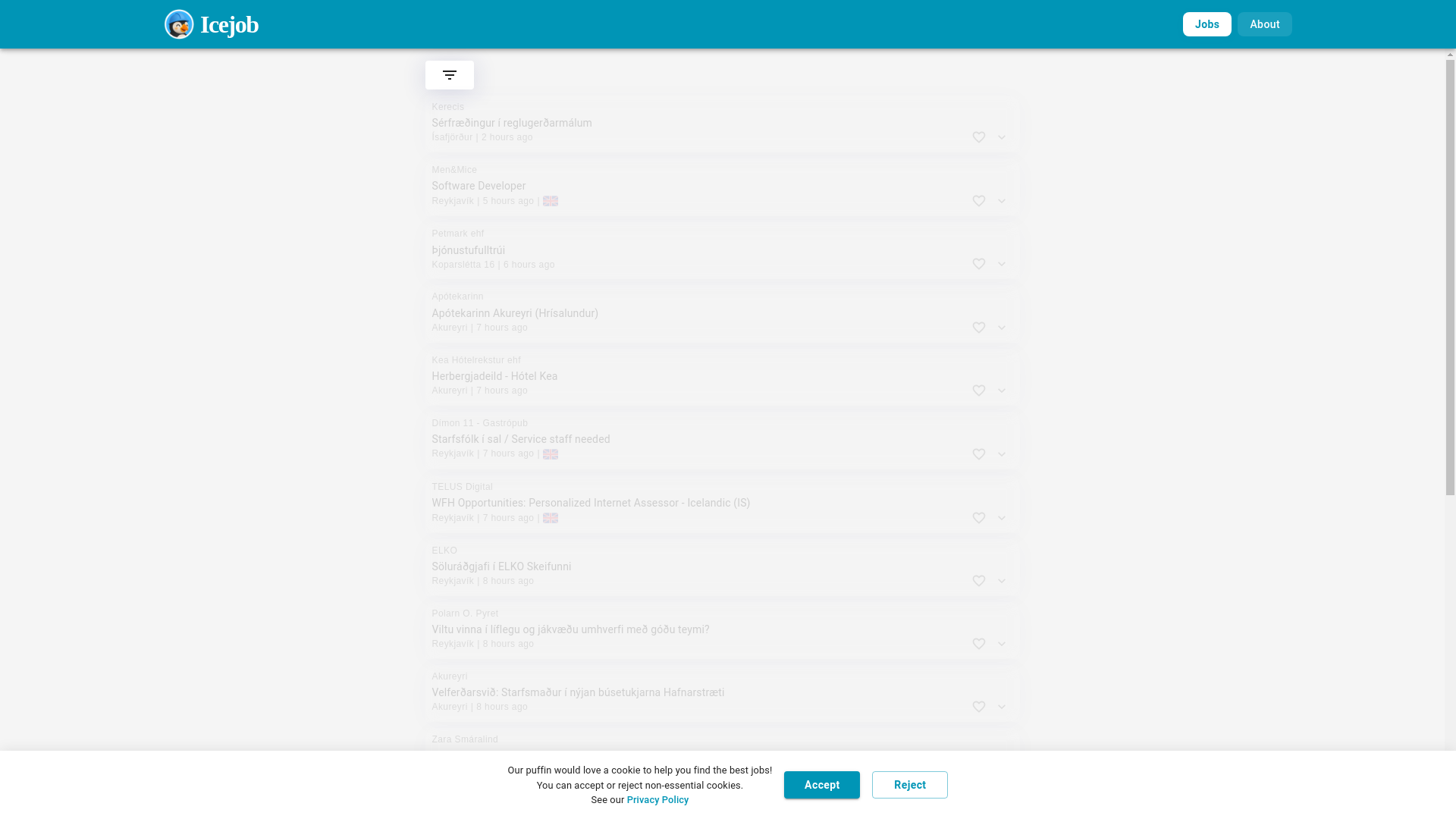Favorite the Herbergjadeild Hótel Kea job

click(979, 391)
